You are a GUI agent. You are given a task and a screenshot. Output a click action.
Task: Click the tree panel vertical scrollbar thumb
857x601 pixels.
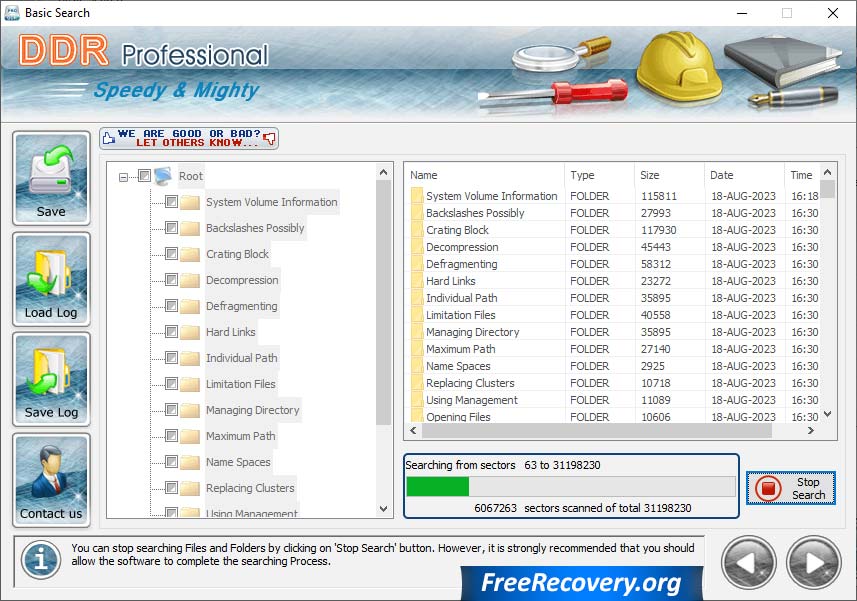[384, 303]
